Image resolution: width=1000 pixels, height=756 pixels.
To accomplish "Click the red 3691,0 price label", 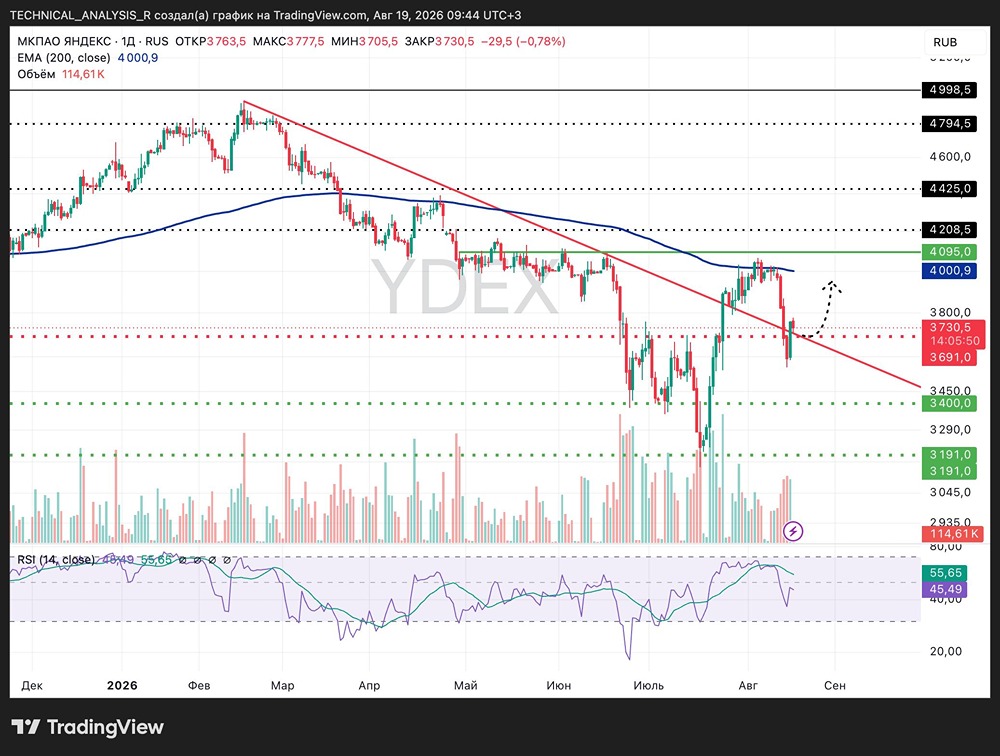I will [x=949, y=357].
